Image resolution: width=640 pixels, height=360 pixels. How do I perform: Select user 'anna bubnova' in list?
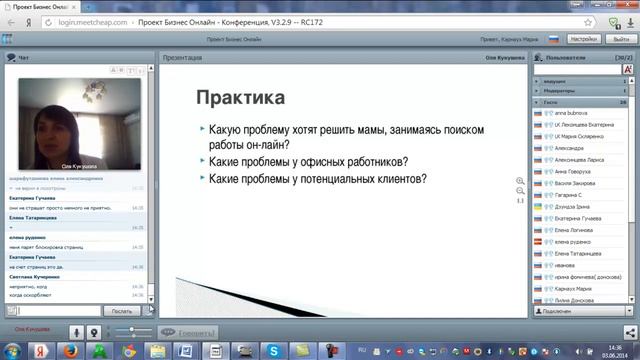point(580,113)
